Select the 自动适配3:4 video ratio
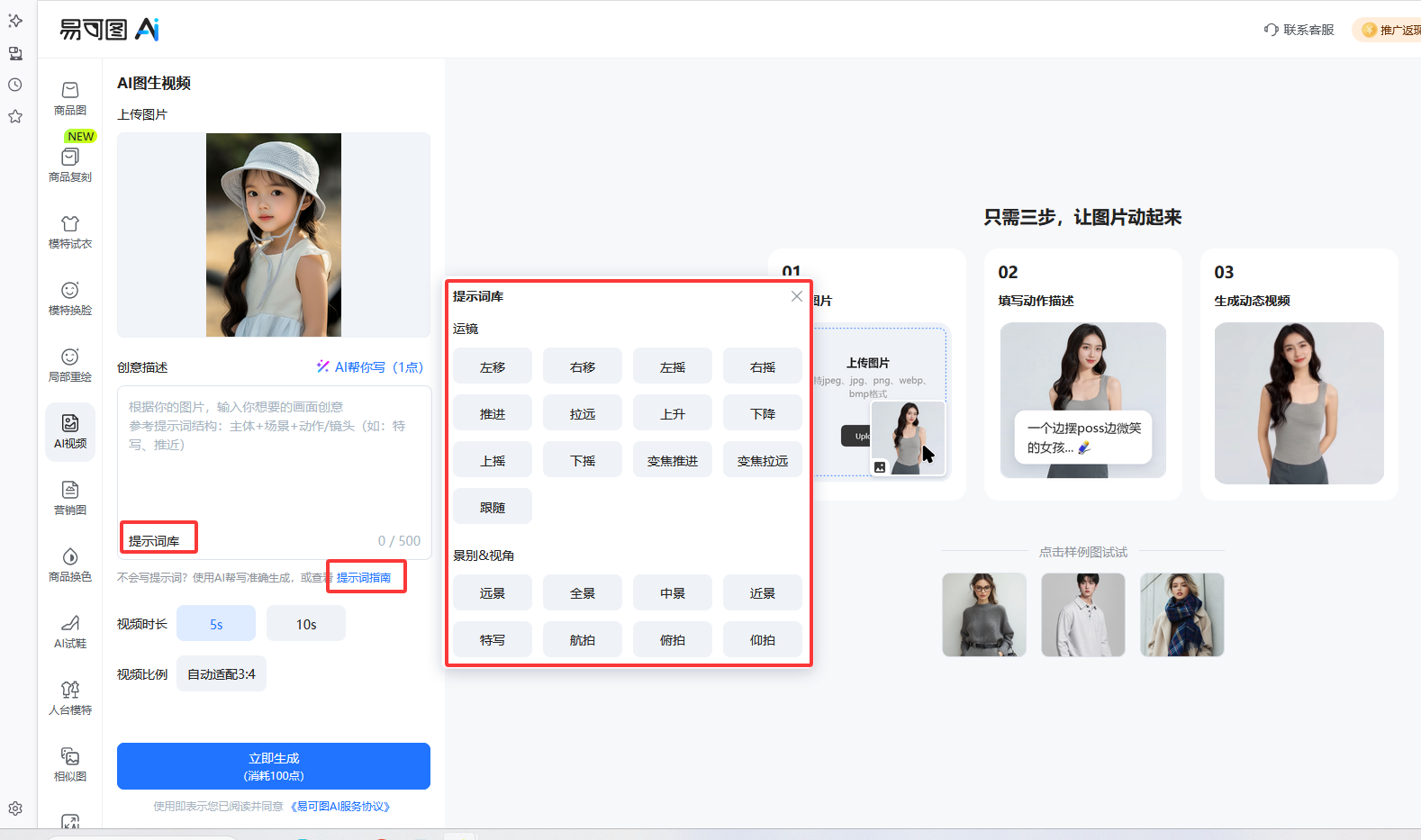Screen dimensions: 1421x840 [x=222, y=673]
